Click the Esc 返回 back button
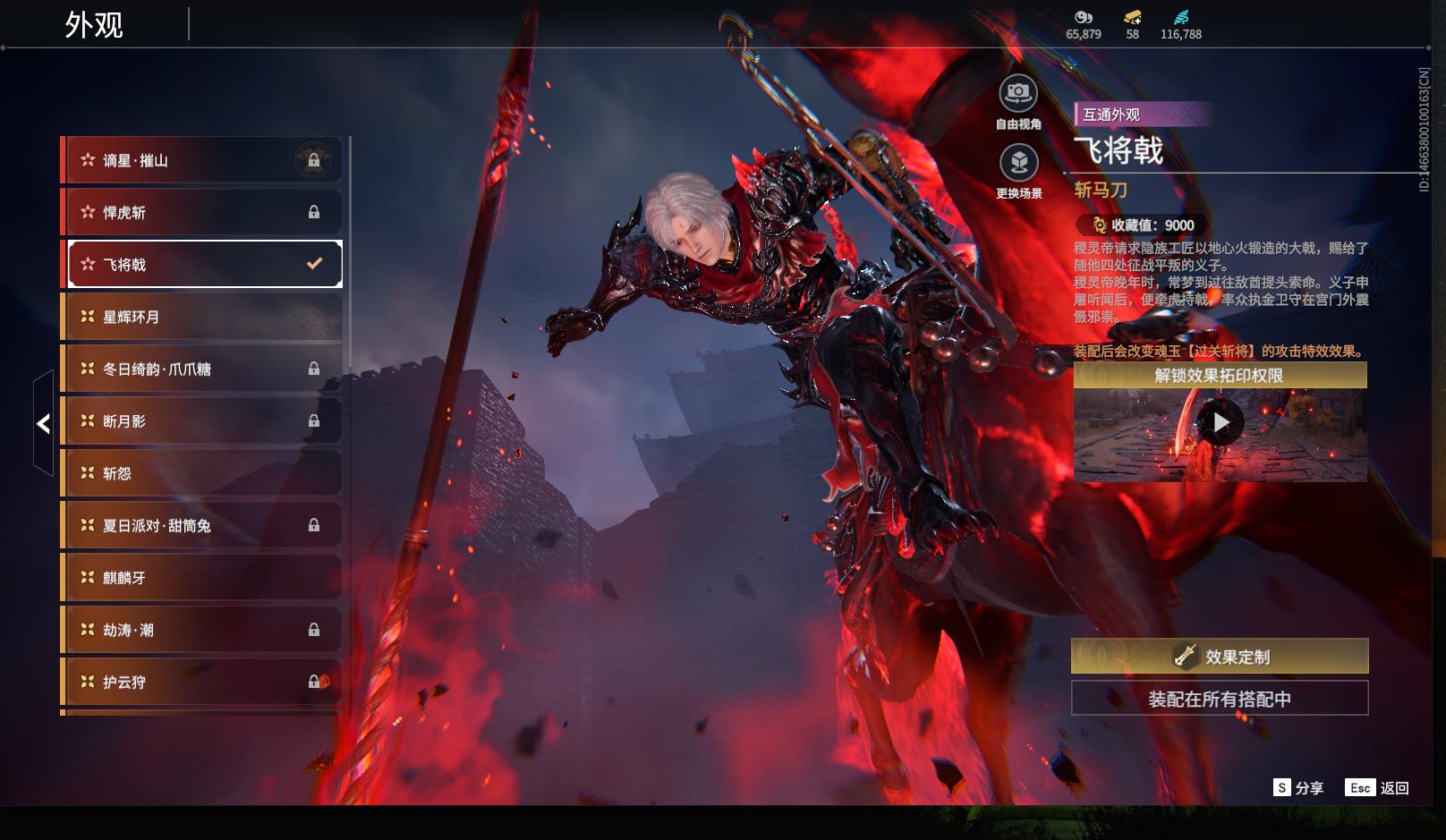This screenshot has width=1446, height=840. (1377, 787)
